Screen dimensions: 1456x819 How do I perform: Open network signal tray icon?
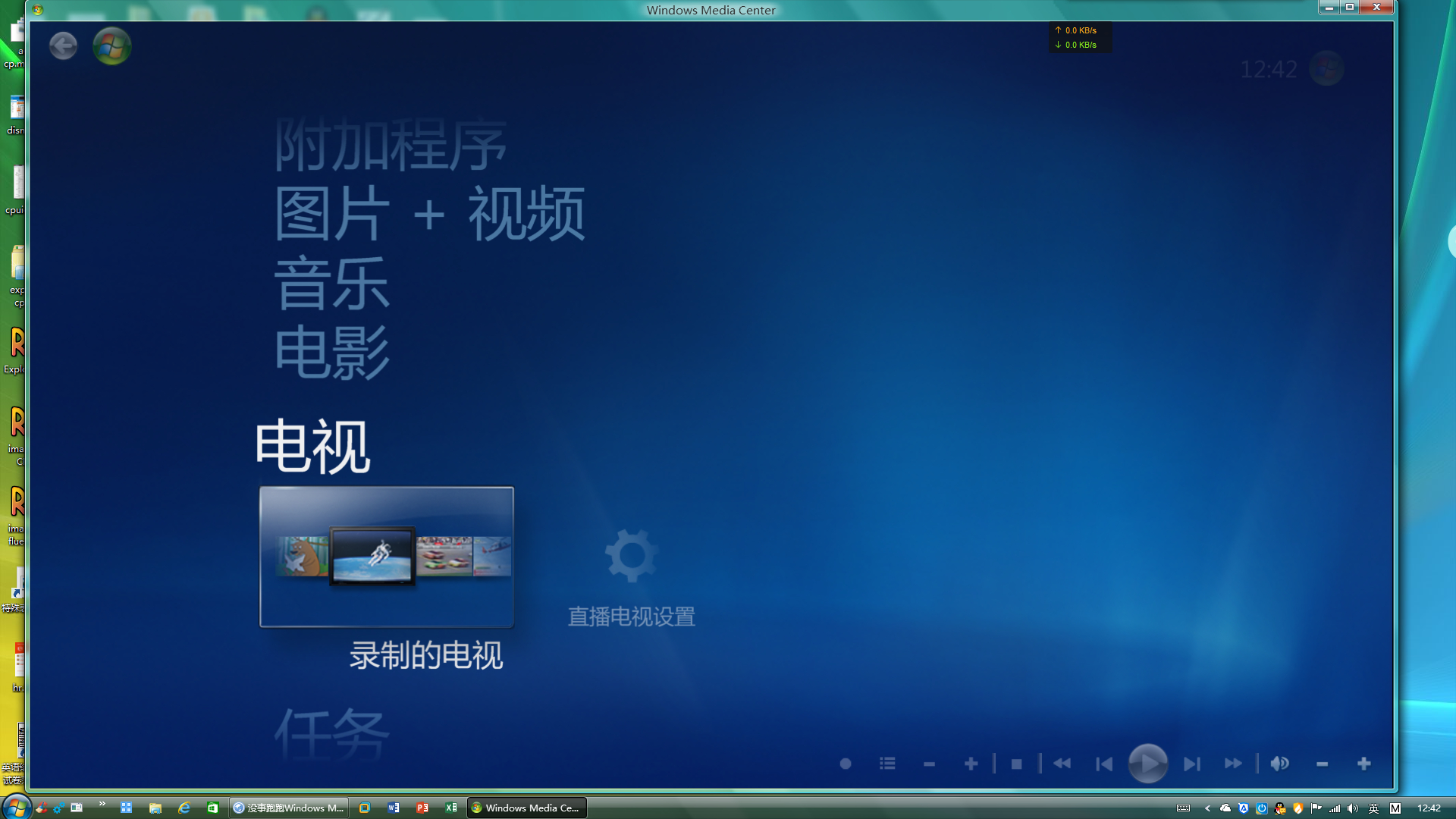1335,808
